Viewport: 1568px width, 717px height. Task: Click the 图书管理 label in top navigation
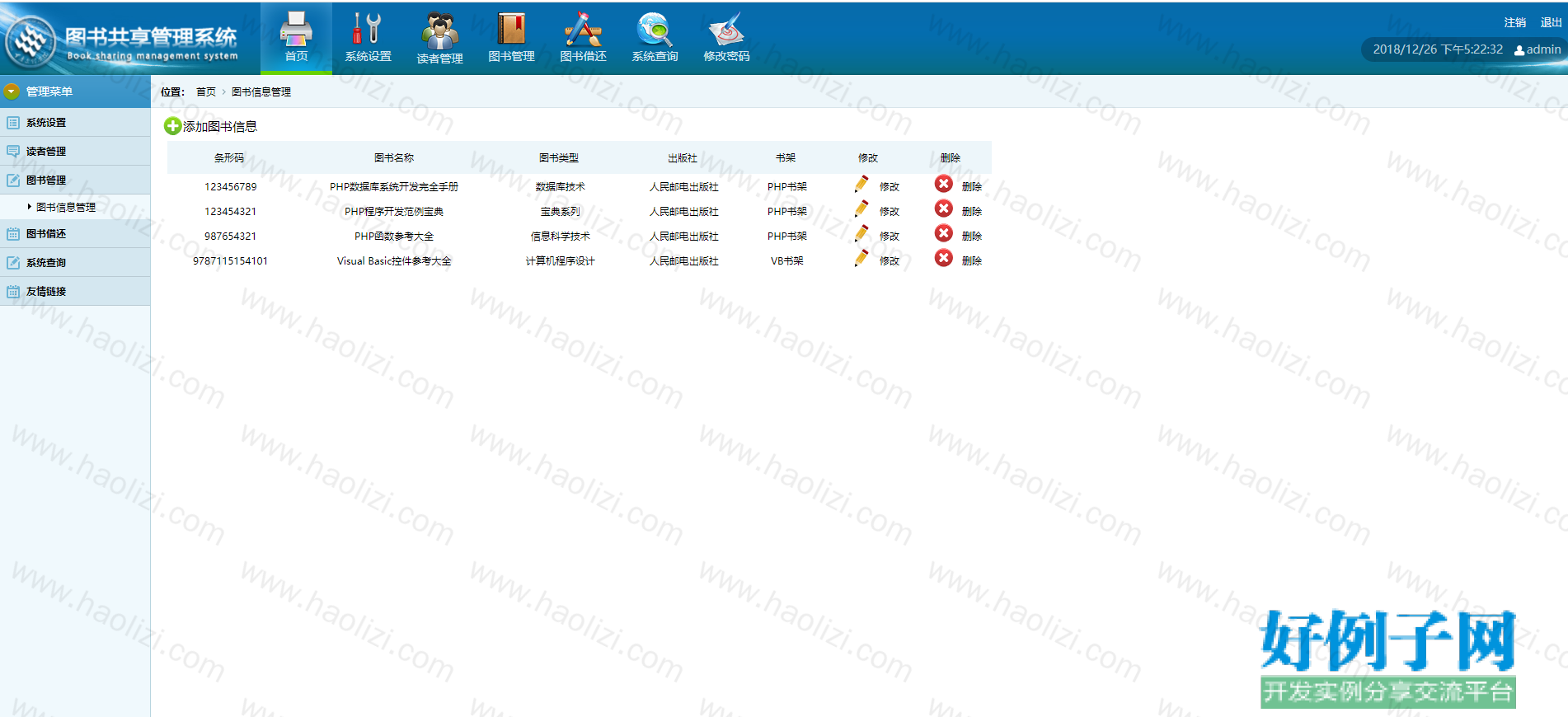(511, 56)
